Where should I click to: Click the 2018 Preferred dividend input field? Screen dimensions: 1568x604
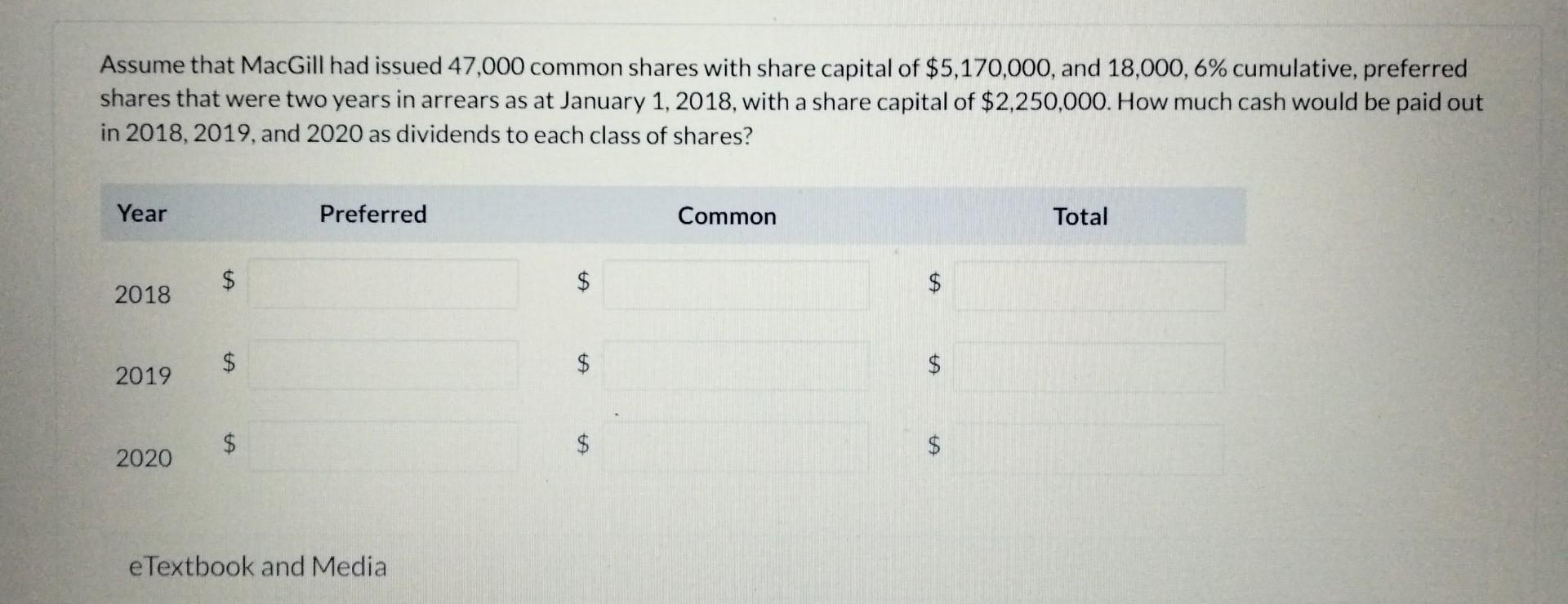[383, 284]
